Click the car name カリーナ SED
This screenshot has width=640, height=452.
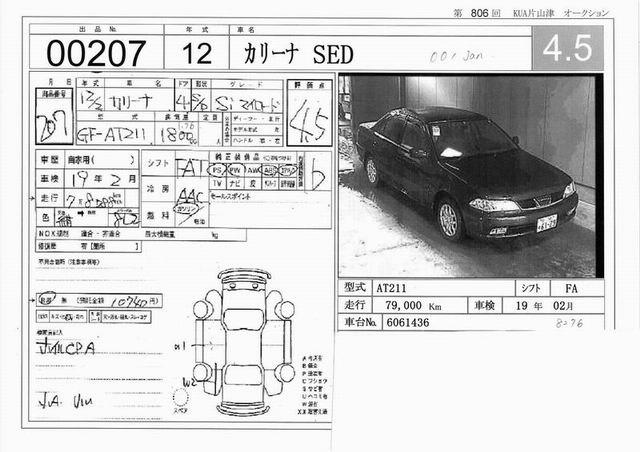point(298,54)
